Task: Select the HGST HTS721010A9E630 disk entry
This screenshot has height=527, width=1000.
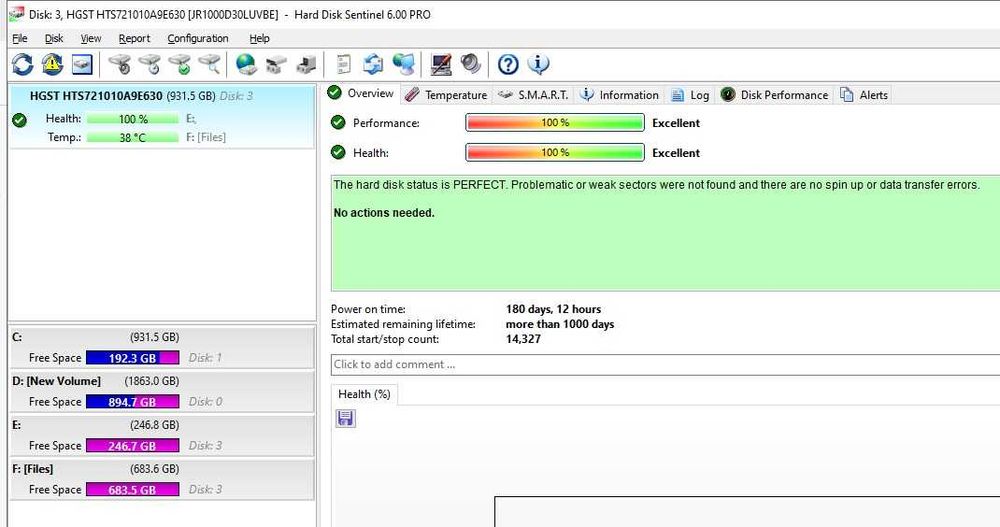Action: 162,116
